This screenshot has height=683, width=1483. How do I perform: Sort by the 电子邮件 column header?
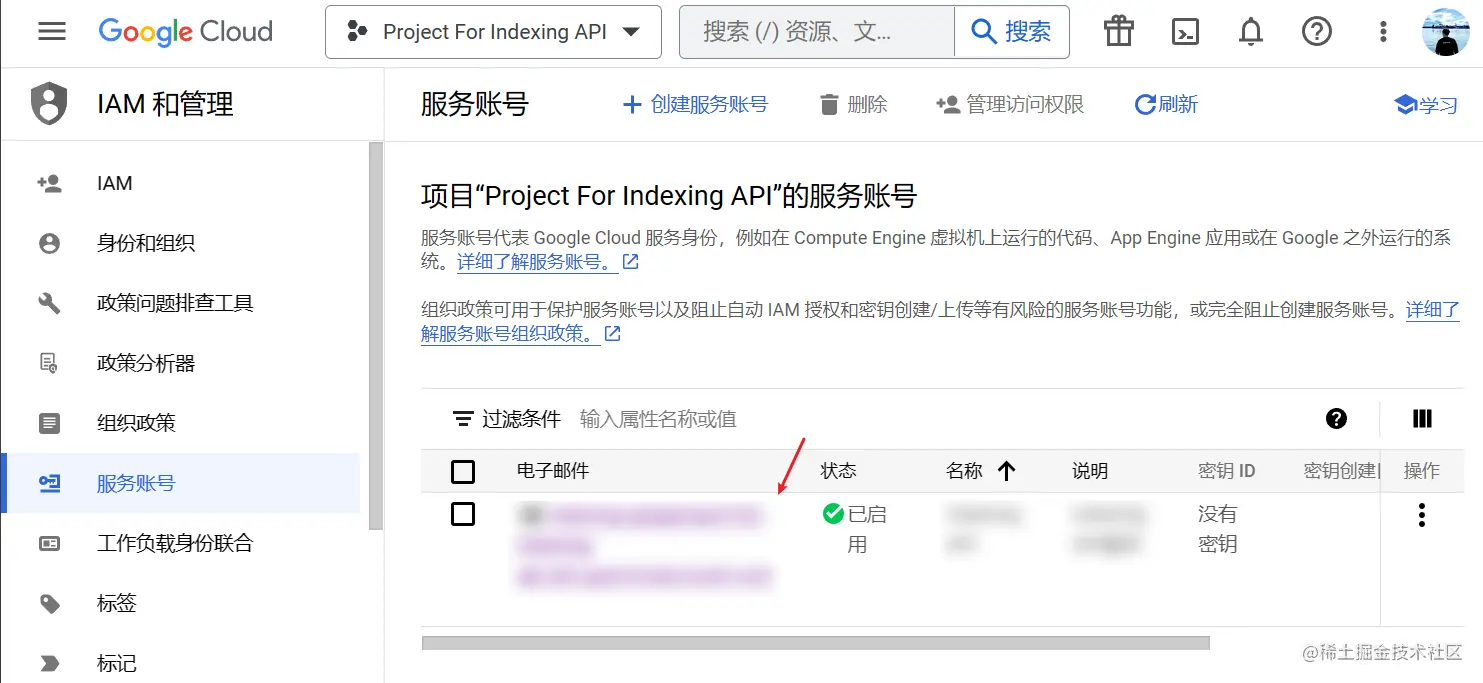point(553,471)
